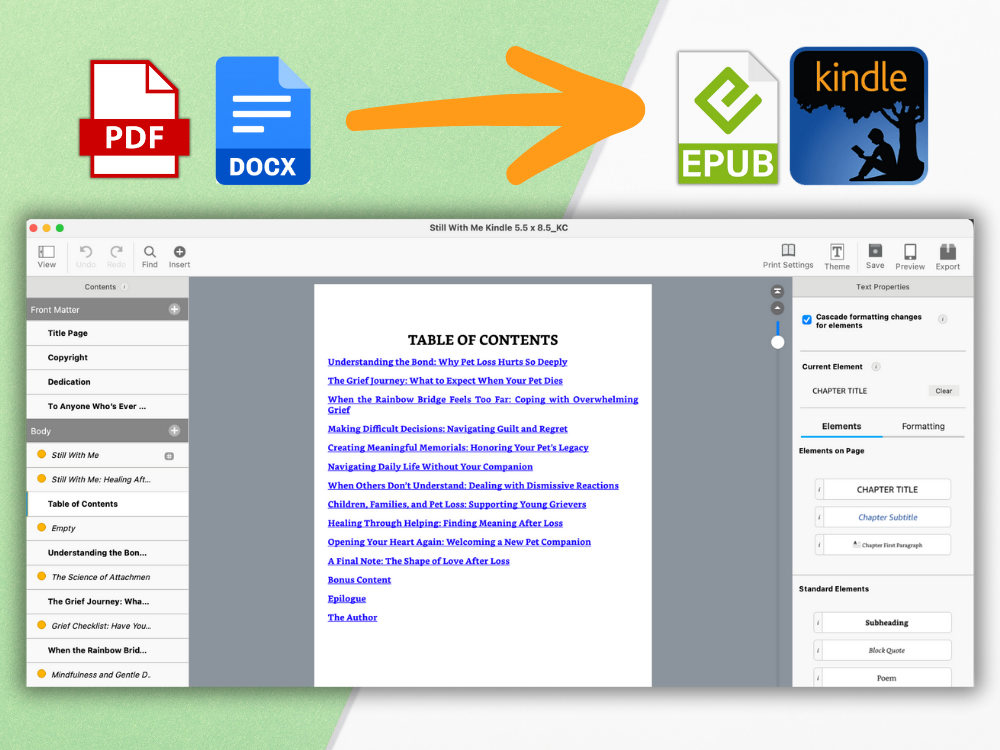Follow 'Making Difficult Decisions' contents link
This screenshot has height=750, width=1000.
[x=447, y=429]
